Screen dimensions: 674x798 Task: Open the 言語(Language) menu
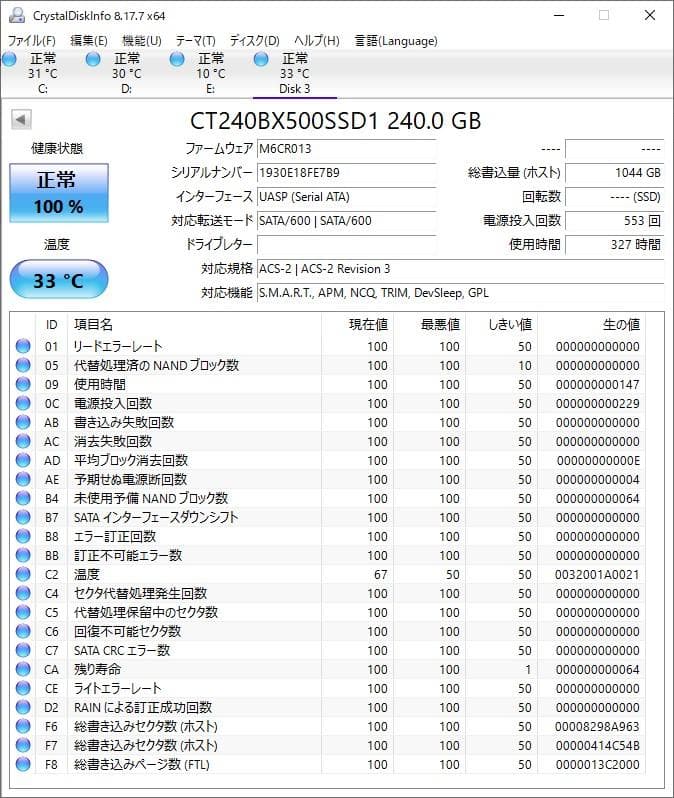[x=396, y=41]
